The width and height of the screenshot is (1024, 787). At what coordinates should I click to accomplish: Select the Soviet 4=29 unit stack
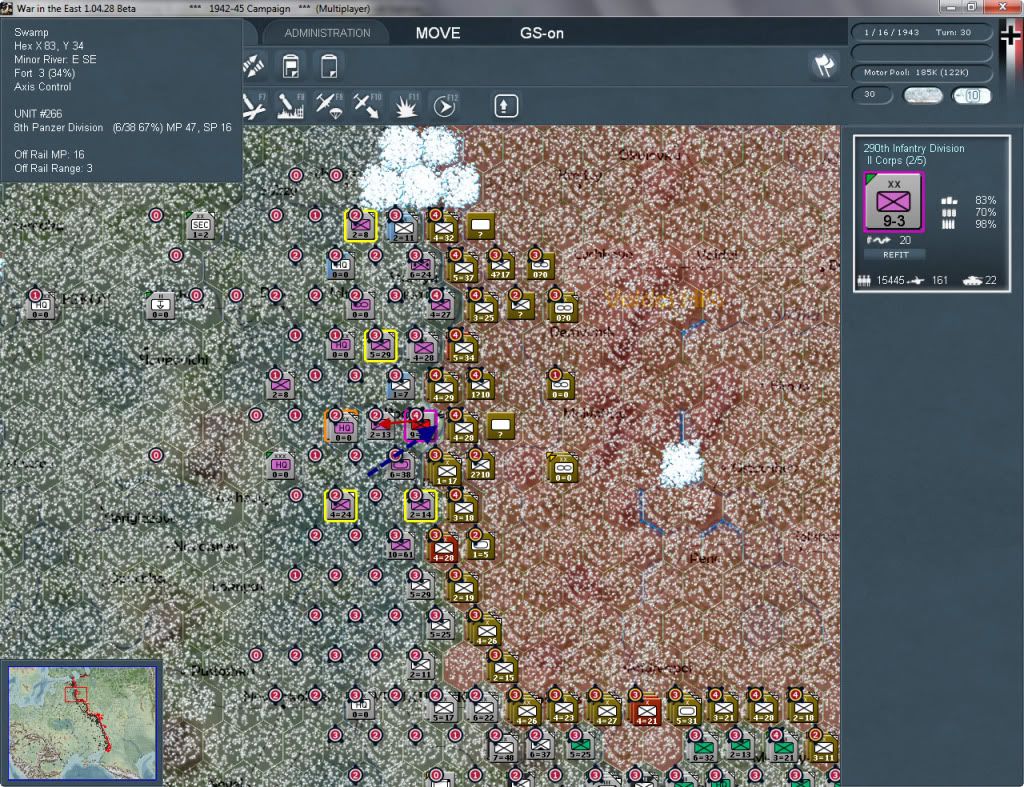[443, 387]
